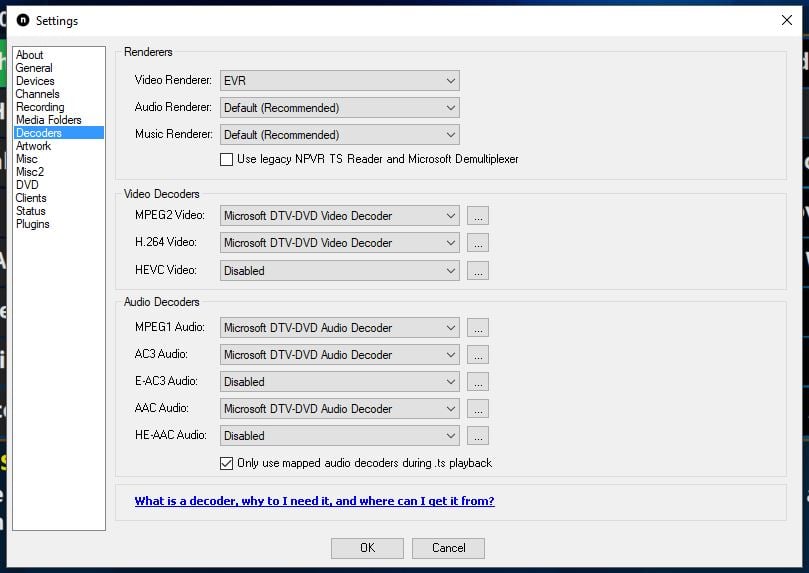This screenshot has height=573, width=809.
Task: Open the 'What is a decoder' help link
Action: coord(314,501)
